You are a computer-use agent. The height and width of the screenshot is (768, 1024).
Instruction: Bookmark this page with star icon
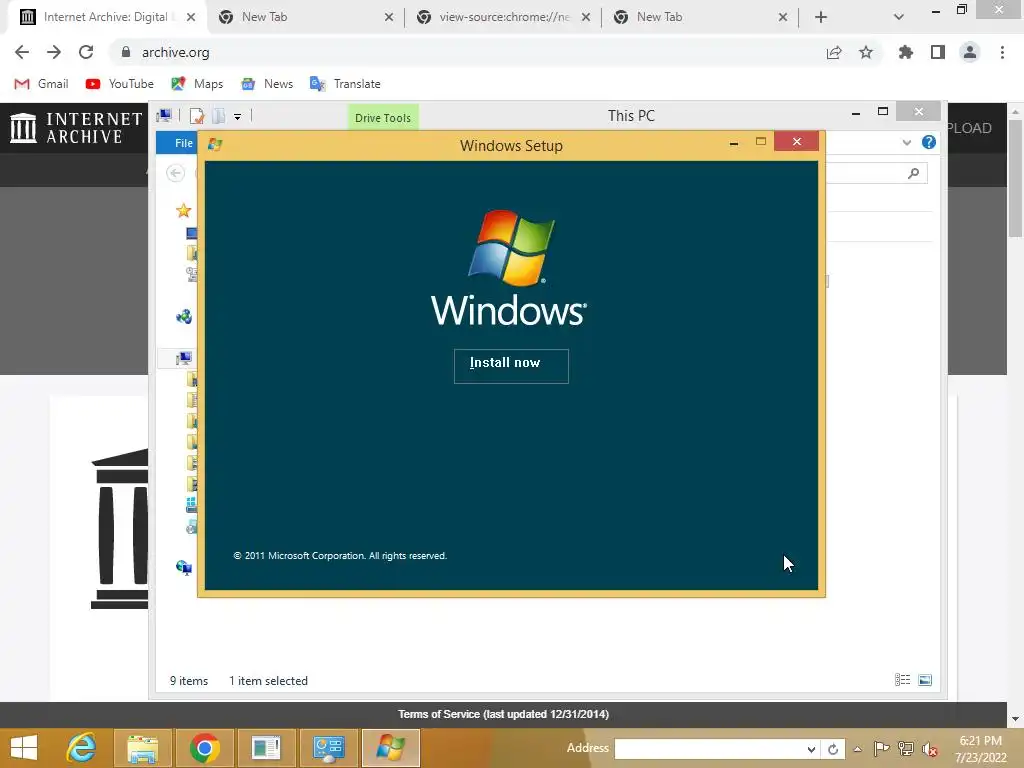coord(866,52)
